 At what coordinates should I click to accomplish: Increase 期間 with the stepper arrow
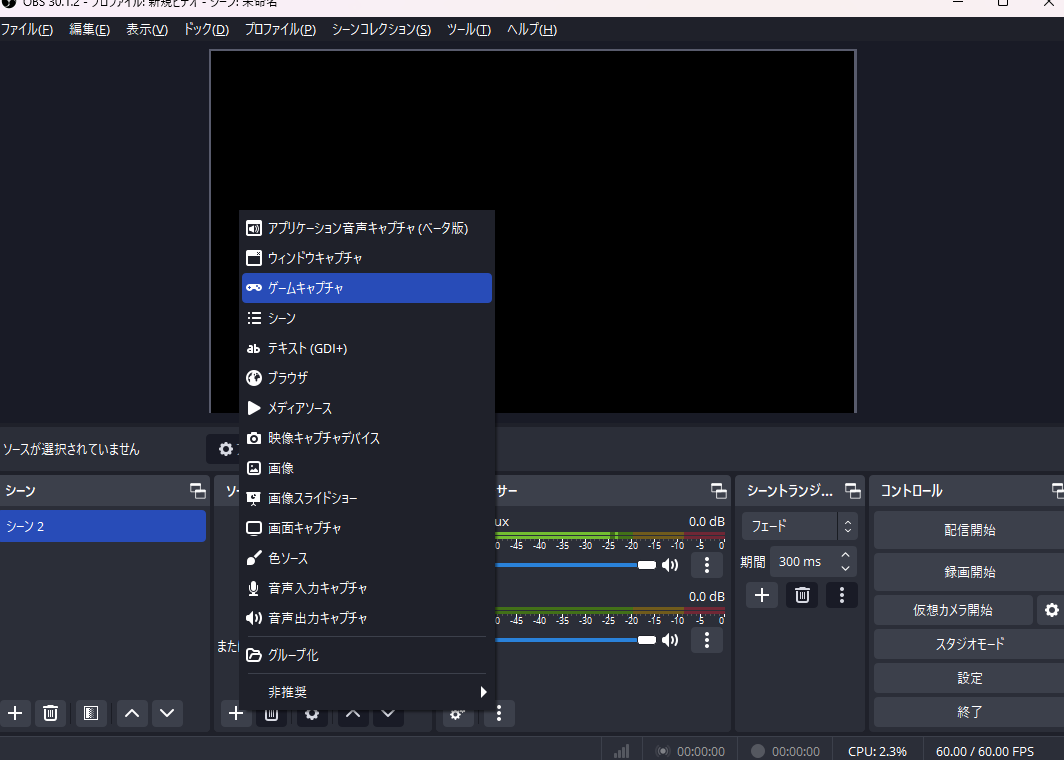844,555
